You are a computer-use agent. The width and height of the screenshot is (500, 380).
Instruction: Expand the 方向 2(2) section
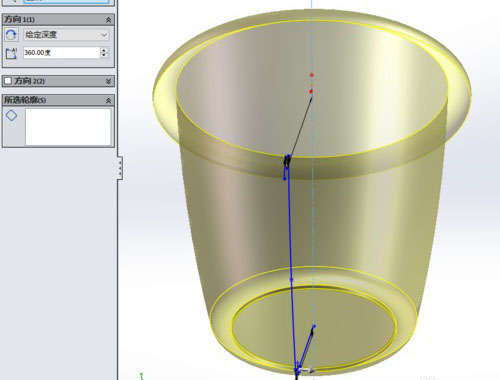pos(108,81)
